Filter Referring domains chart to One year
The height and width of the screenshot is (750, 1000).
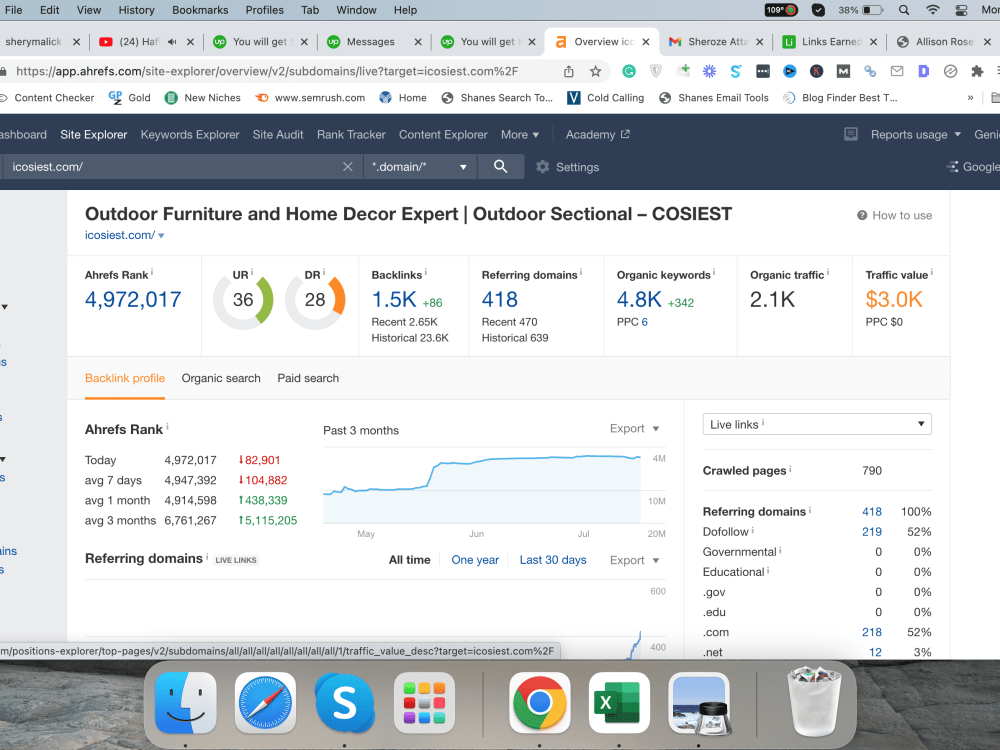point(475,560)
